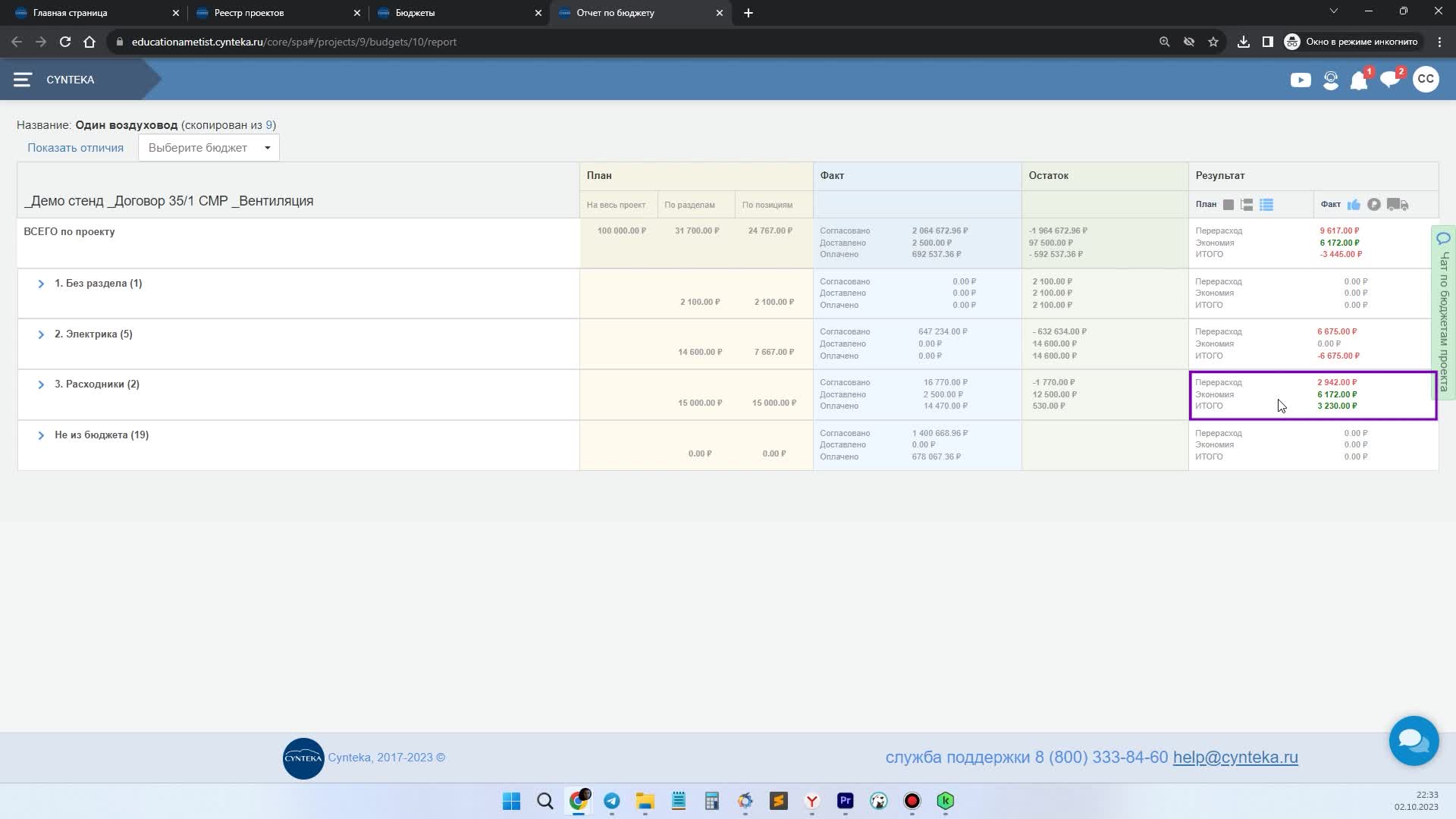
Task: Close the Бюджеты browser tab
Action: 538,13
